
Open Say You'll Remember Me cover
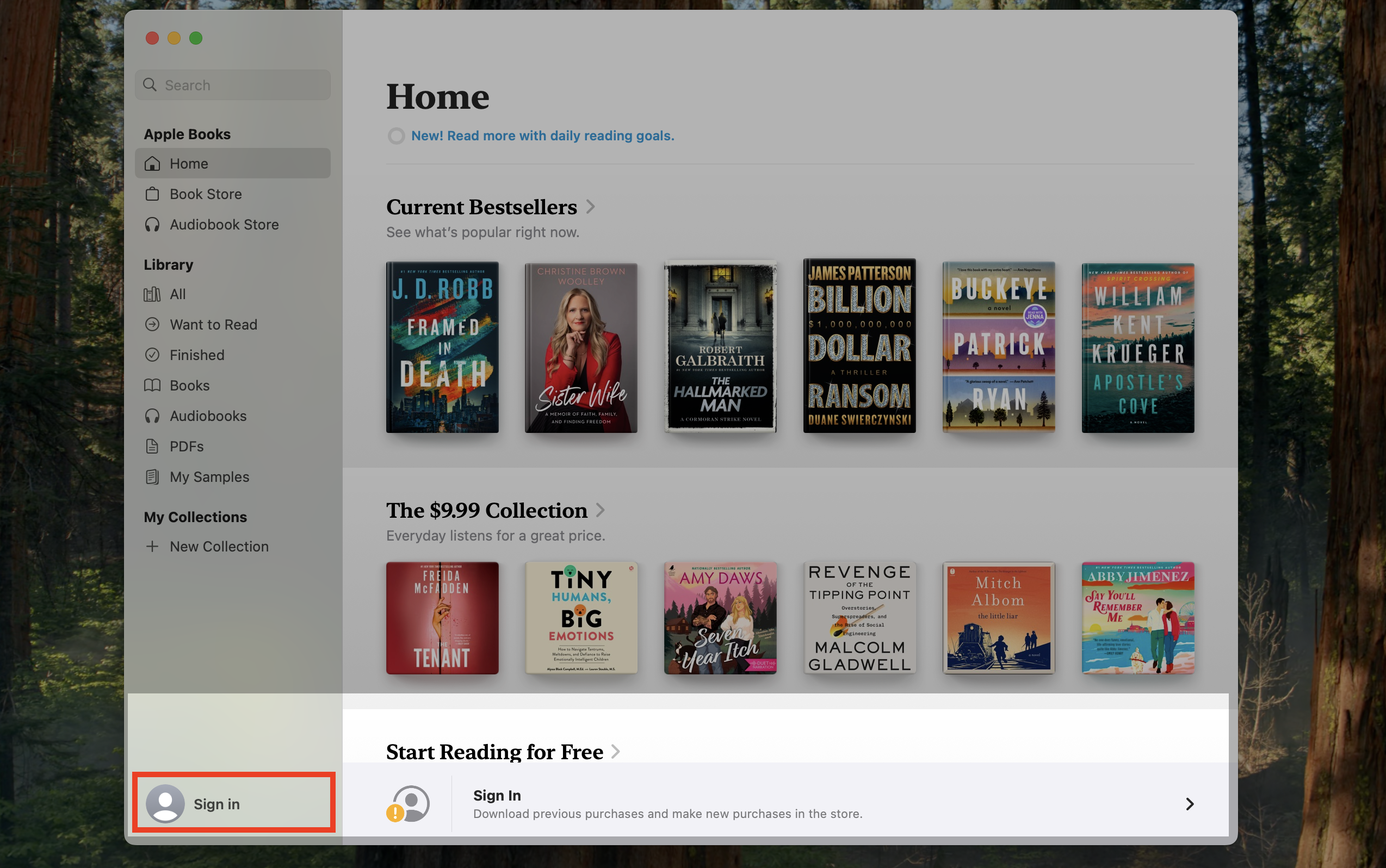(1137, 618)
